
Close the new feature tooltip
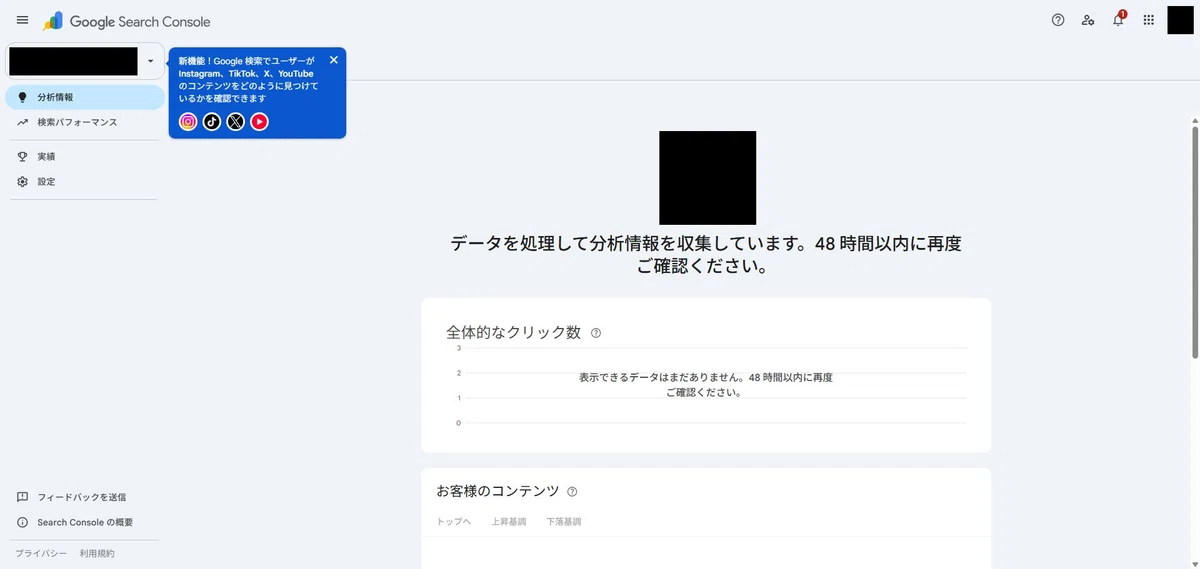tap(334, 59)
